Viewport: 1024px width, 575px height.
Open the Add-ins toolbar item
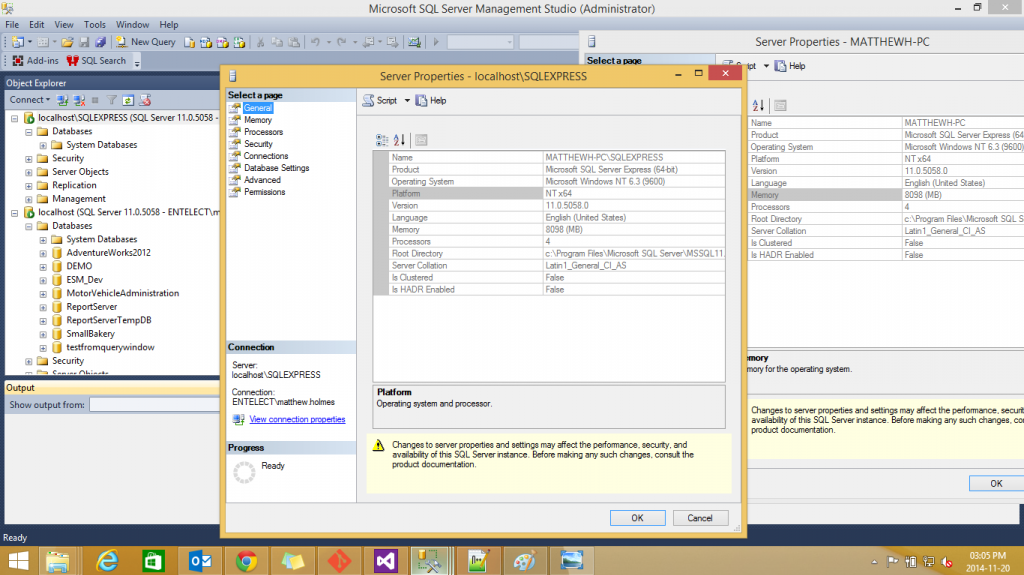pos(36,61)
